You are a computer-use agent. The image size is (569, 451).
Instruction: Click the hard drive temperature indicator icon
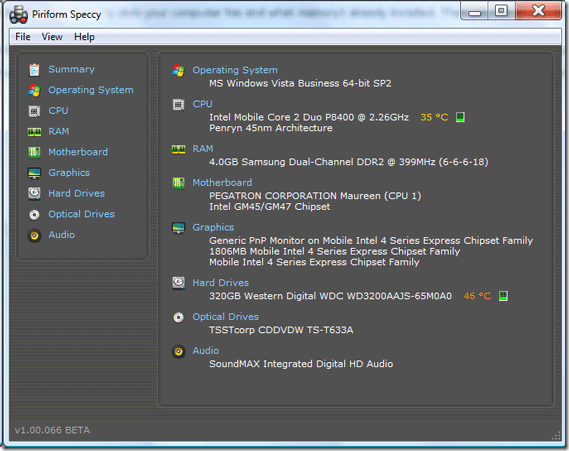click(503, 296)
